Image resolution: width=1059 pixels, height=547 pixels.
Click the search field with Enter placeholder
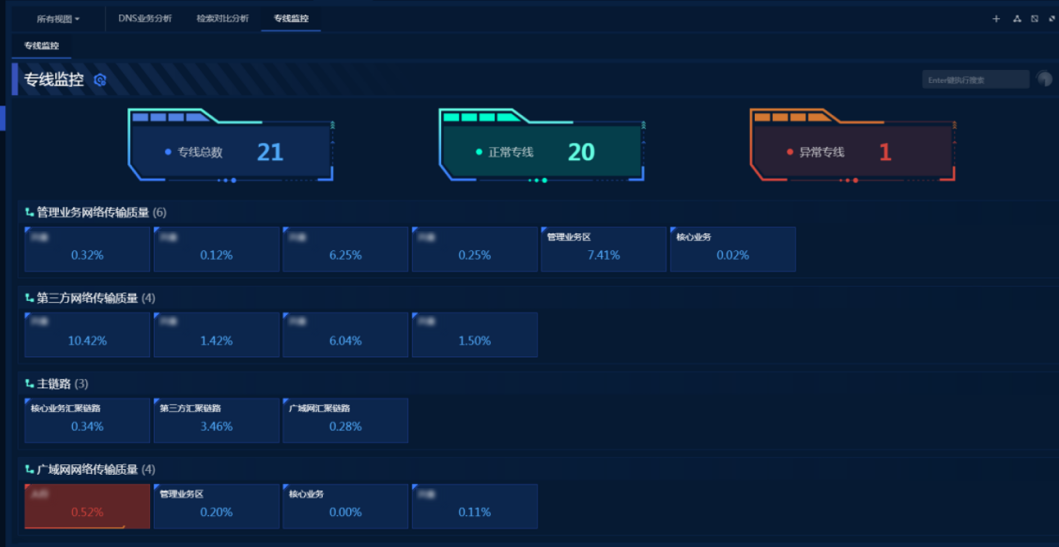975,80
